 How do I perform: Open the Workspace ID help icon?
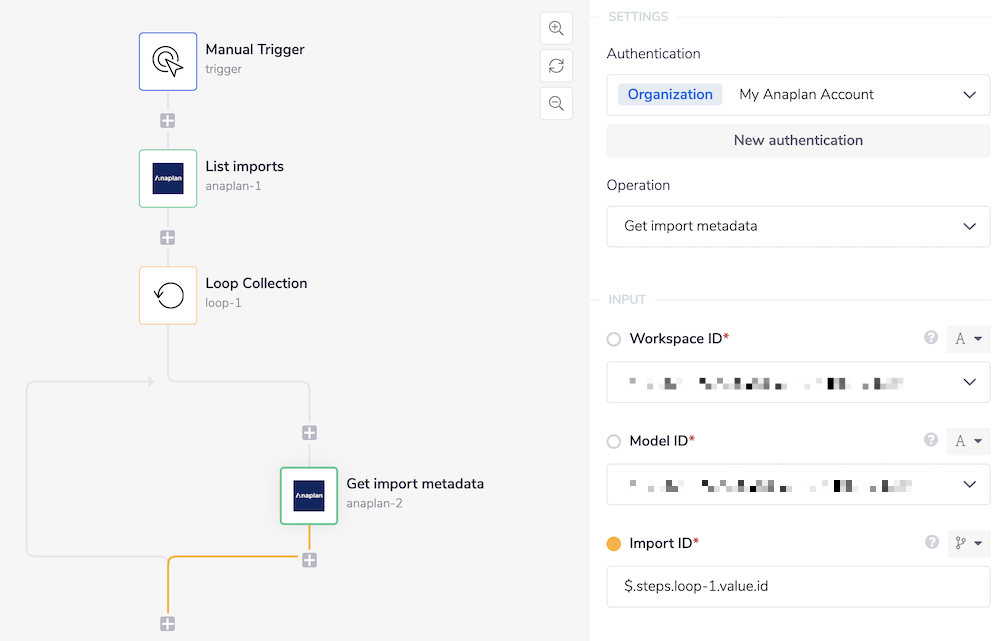click(x=930, y=338)
